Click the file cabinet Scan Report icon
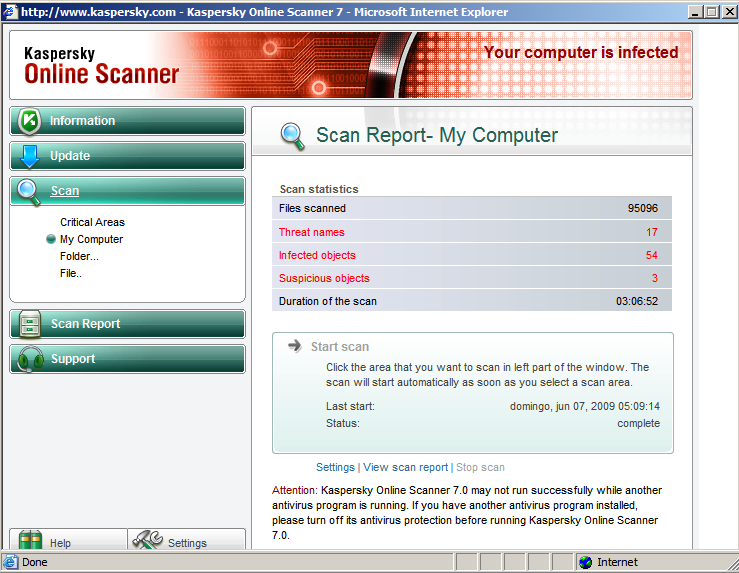The image size is (739, 573). pos(30,325)
